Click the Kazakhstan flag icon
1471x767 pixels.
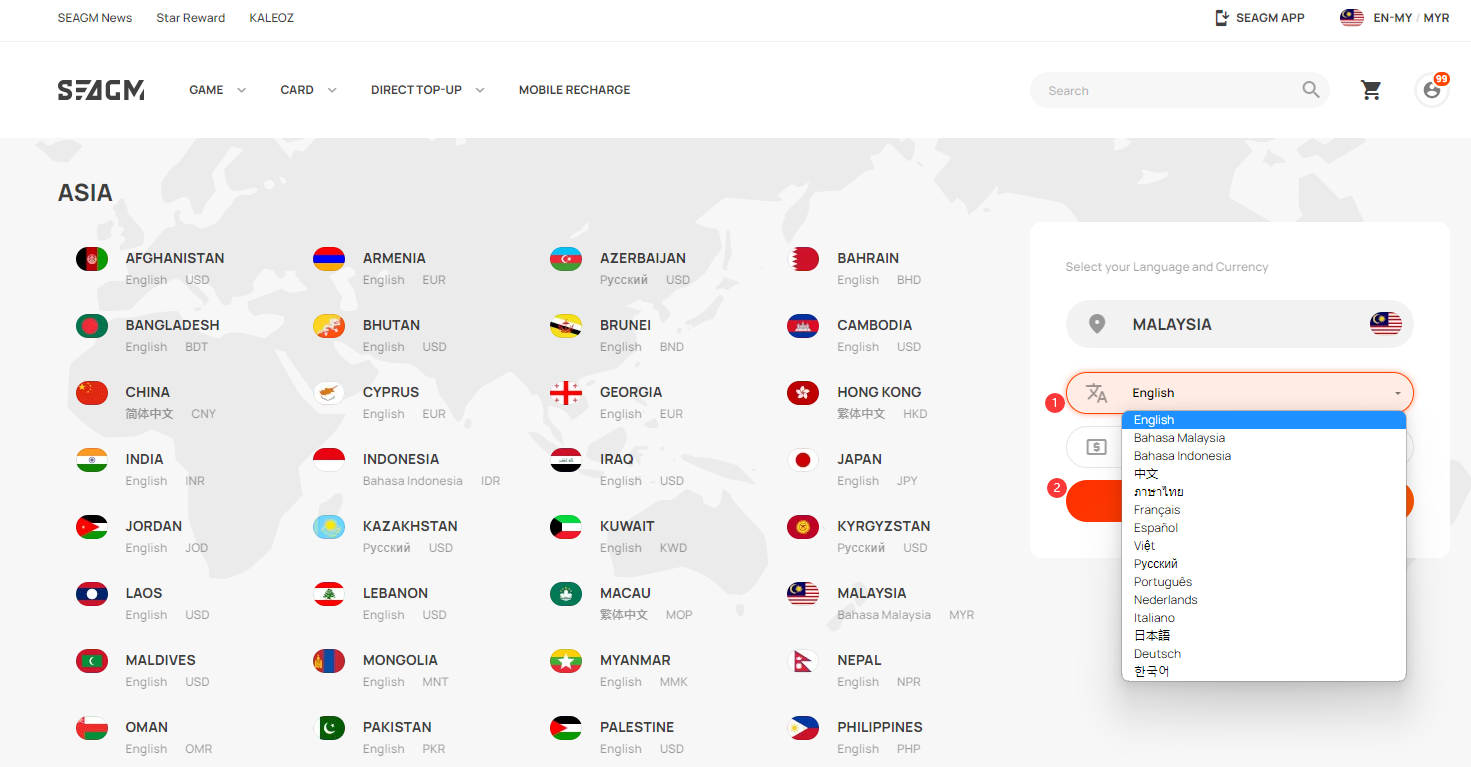(329, 527)
